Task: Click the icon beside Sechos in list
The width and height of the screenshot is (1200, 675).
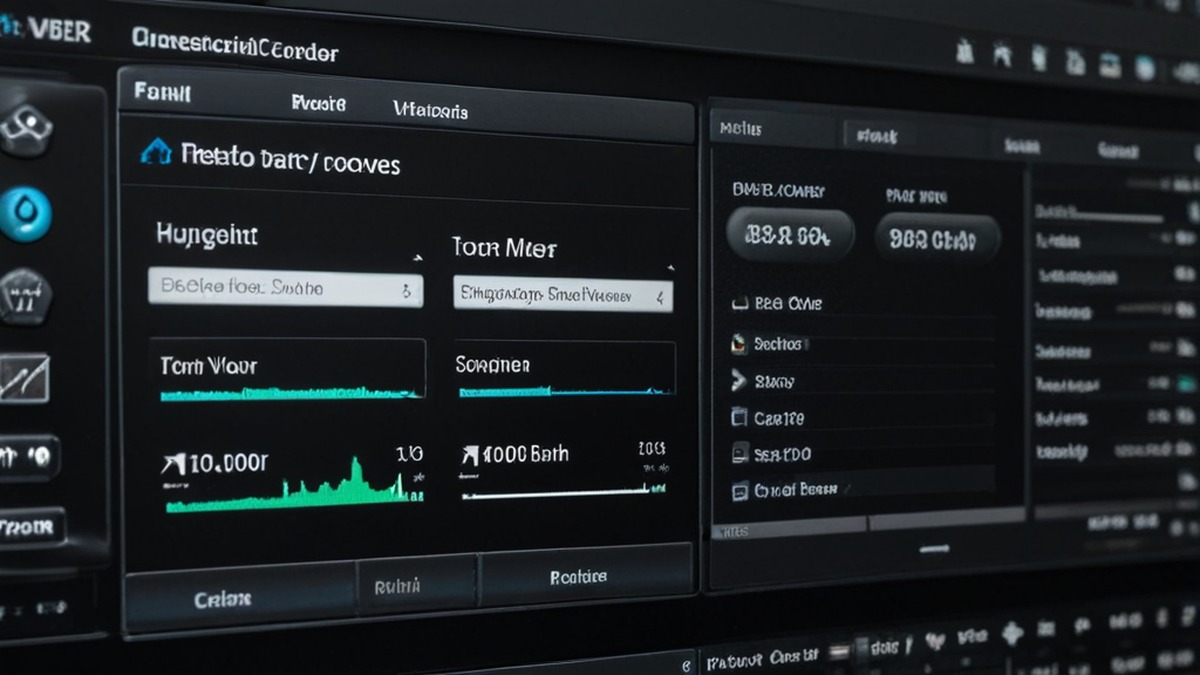Action: 738,343
